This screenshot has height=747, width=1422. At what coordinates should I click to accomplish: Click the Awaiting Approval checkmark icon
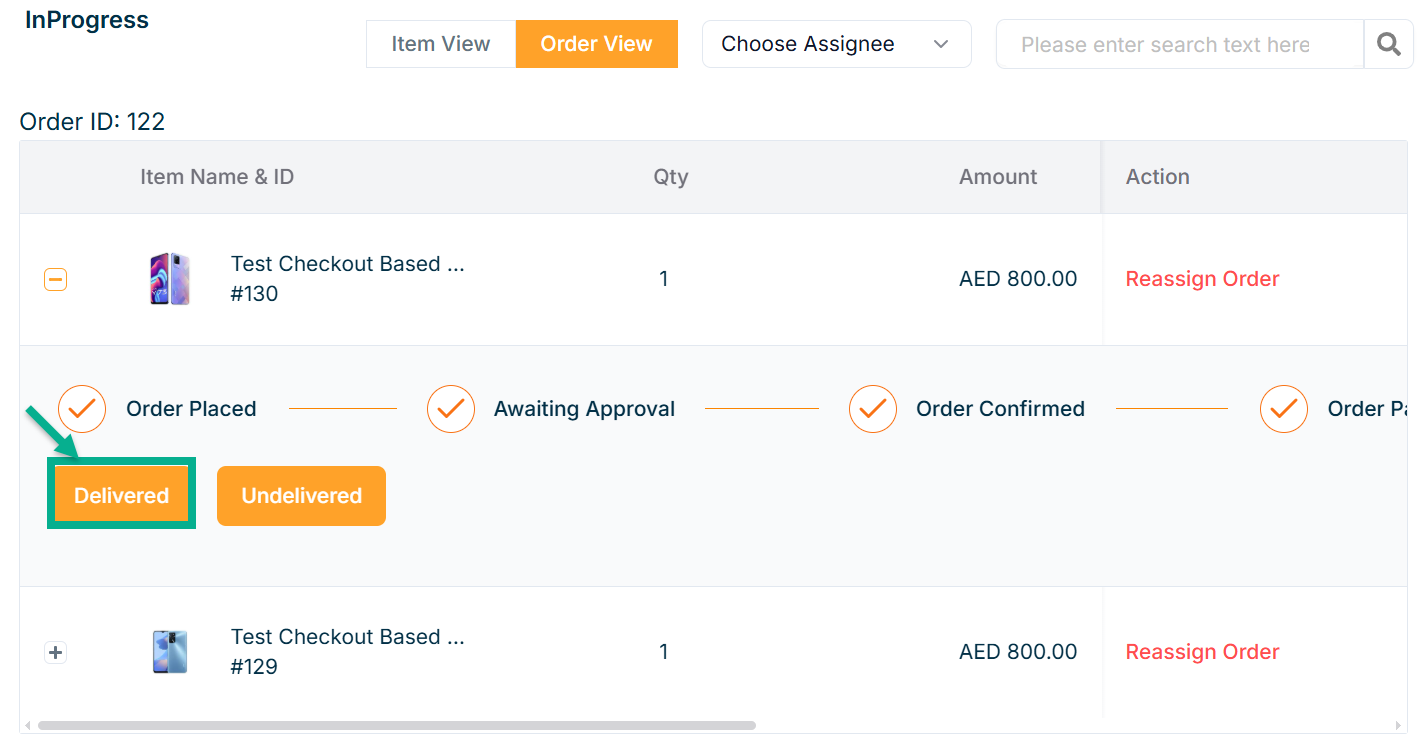click(x=451, y=409)
